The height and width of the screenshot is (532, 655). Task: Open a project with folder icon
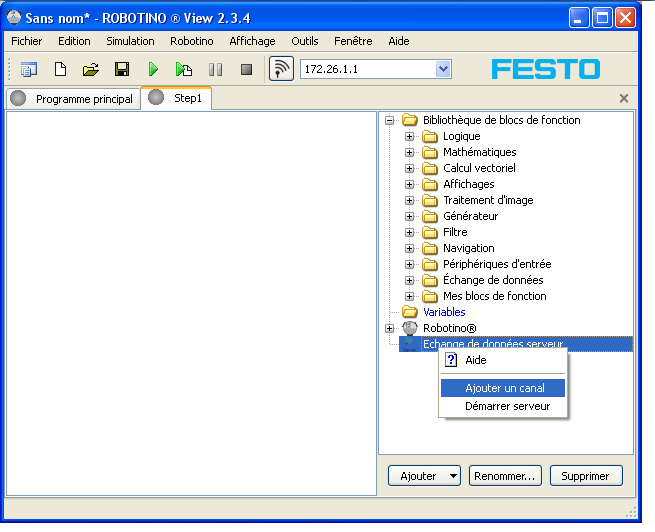91,69
